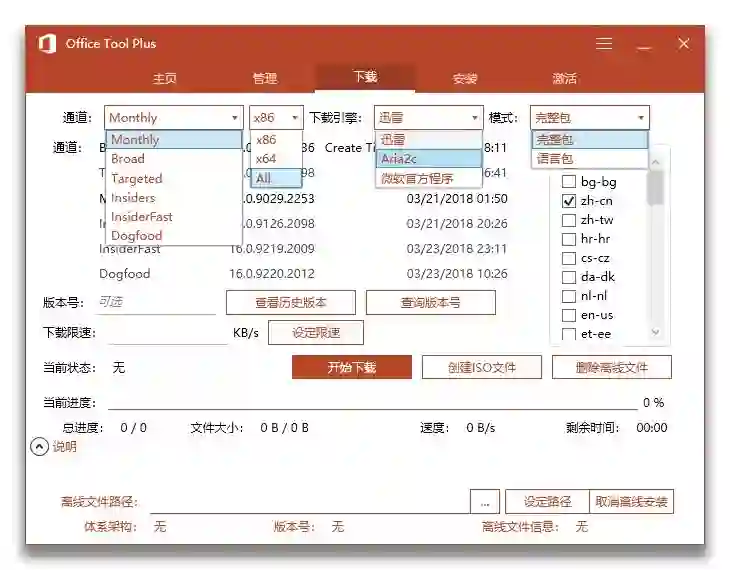Viewport: 730px width, 570px height.
Task: Click the 下载限速 input field
Action: [x=168, y=333]
